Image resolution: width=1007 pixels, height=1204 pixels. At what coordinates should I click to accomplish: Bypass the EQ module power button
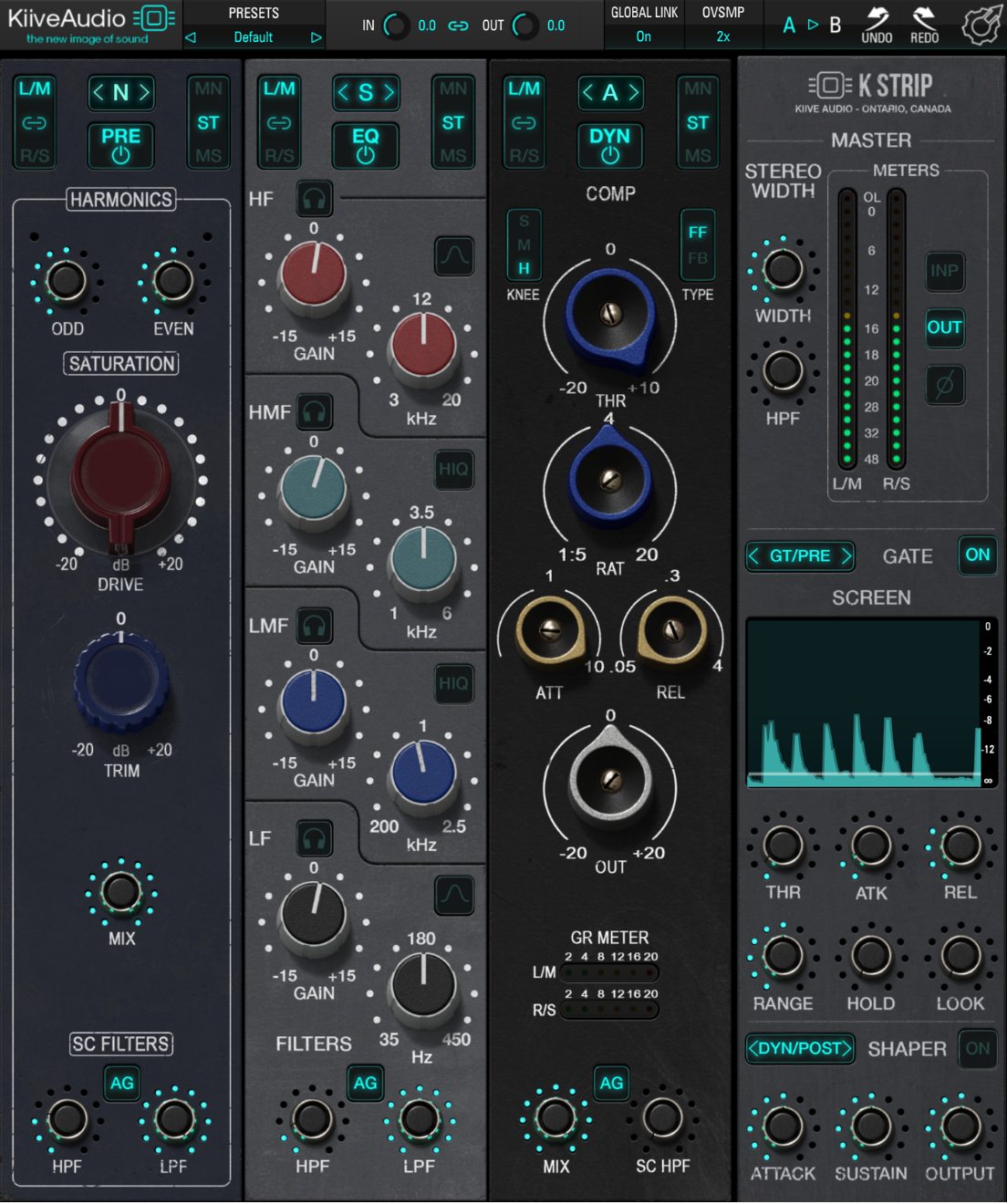(x=365, y=145)
